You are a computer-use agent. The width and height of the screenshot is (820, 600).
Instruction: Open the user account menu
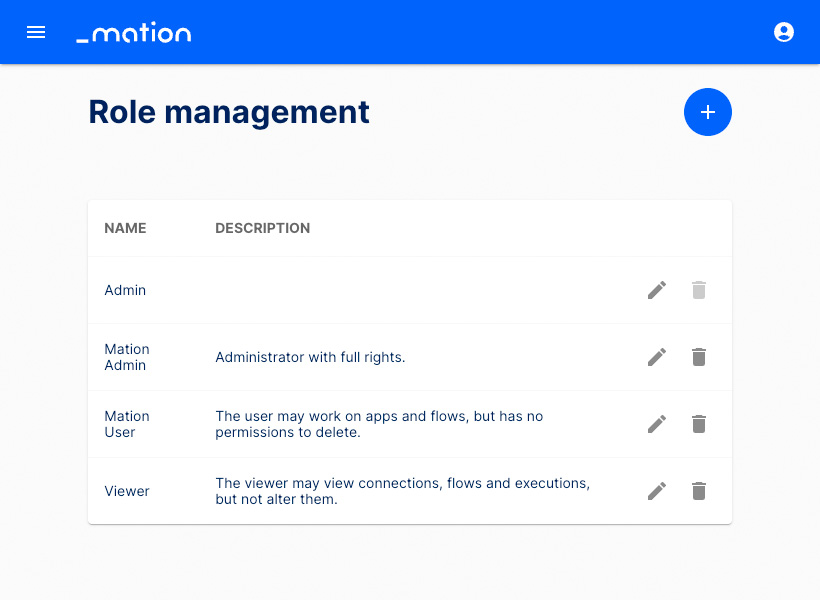point(784,32)
